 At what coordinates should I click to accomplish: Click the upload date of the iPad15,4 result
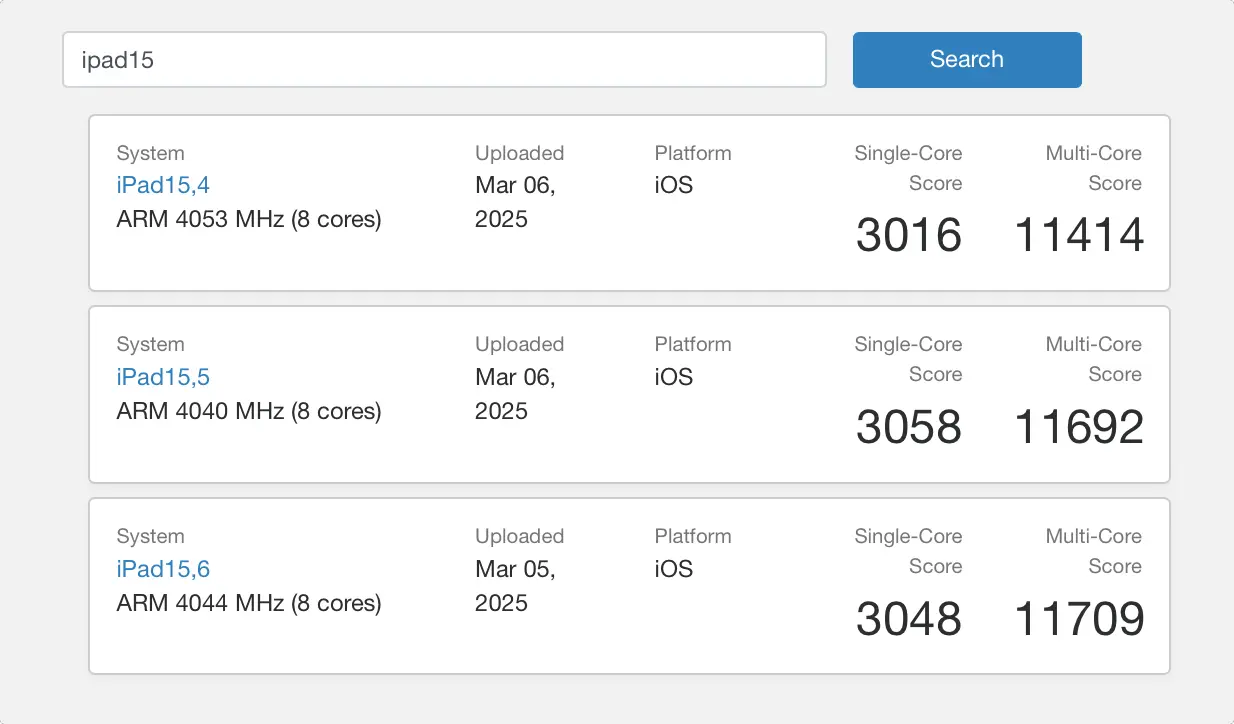pos(515,202)
